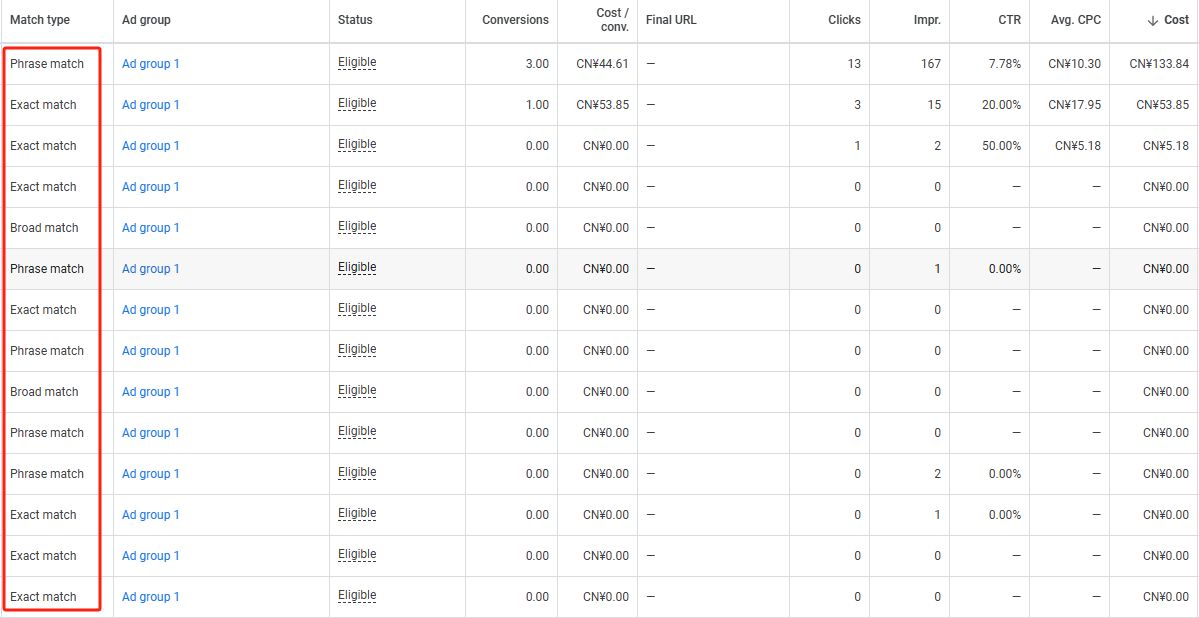
Task: Click Eligible status in the 7.78% CTR row
Action: tap(357, 62)
